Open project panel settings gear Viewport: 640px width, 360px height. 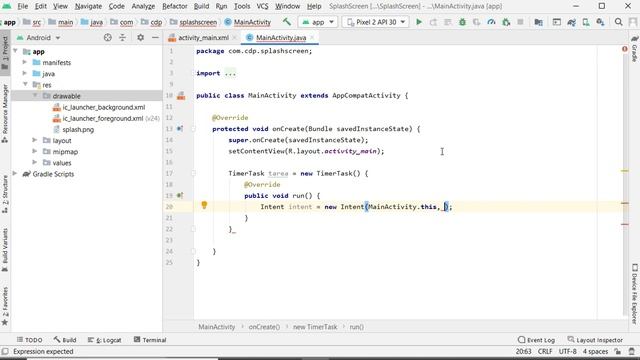140,38
